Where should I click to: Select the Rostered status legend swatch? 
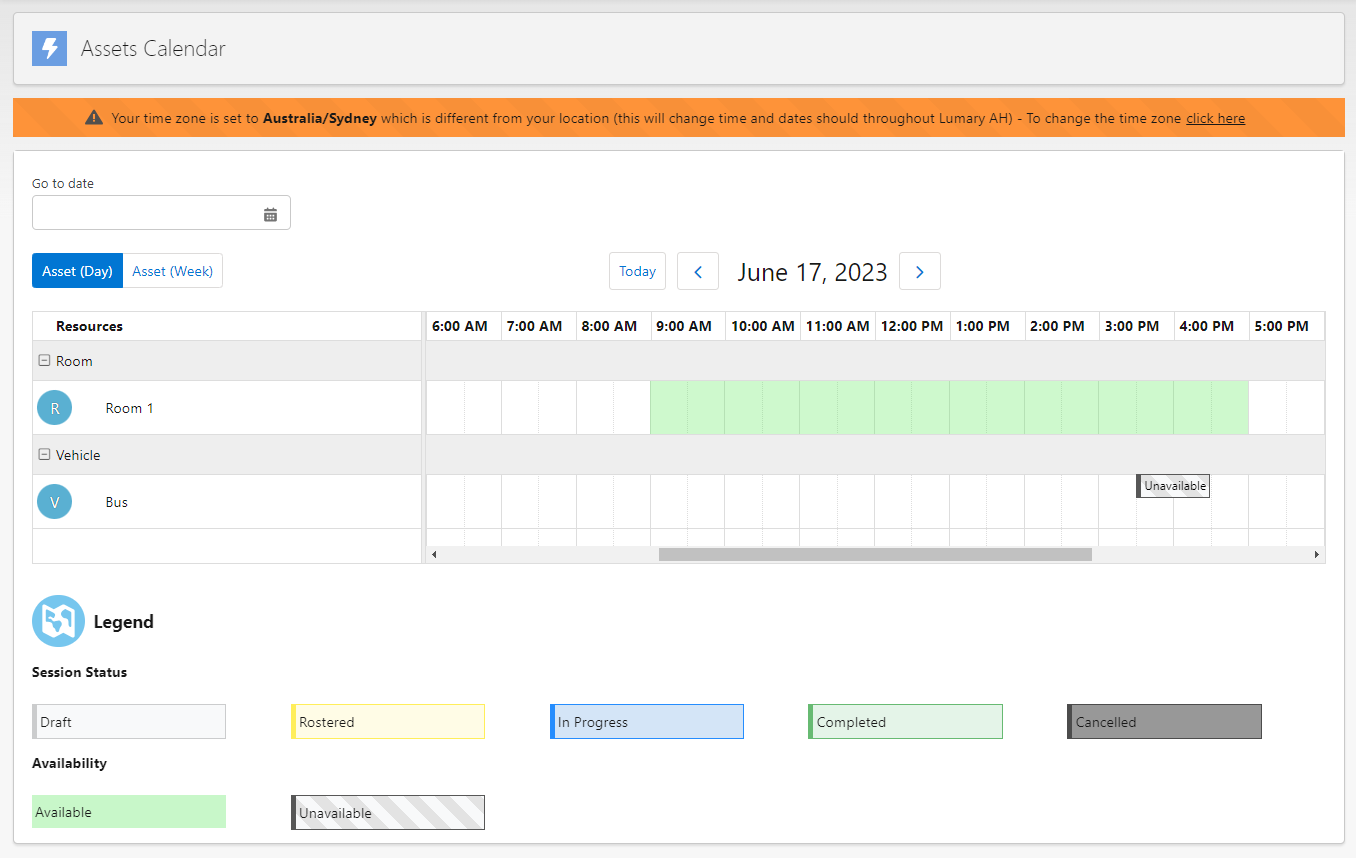pyautogui.click(x=388, y=721)
